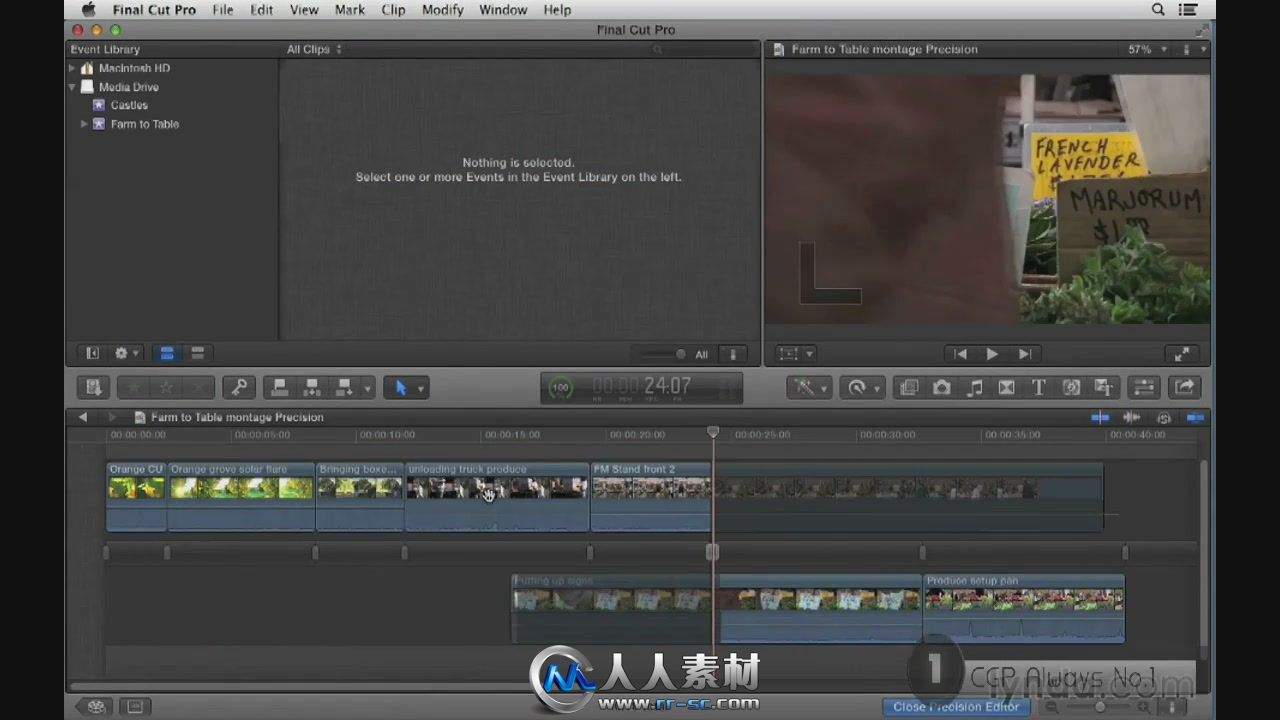Toggle Event Library visibility button

click(x=92, y=353)
